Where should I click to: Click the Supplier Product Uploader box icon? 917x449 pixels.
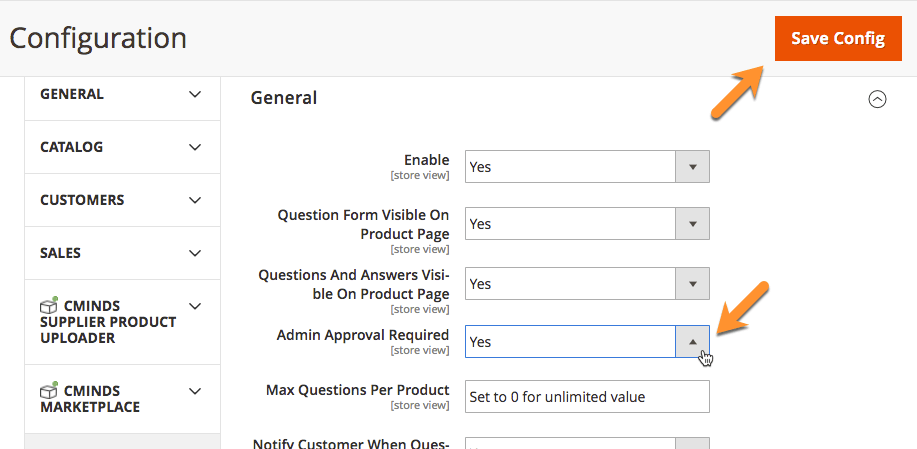click(48, 306)
